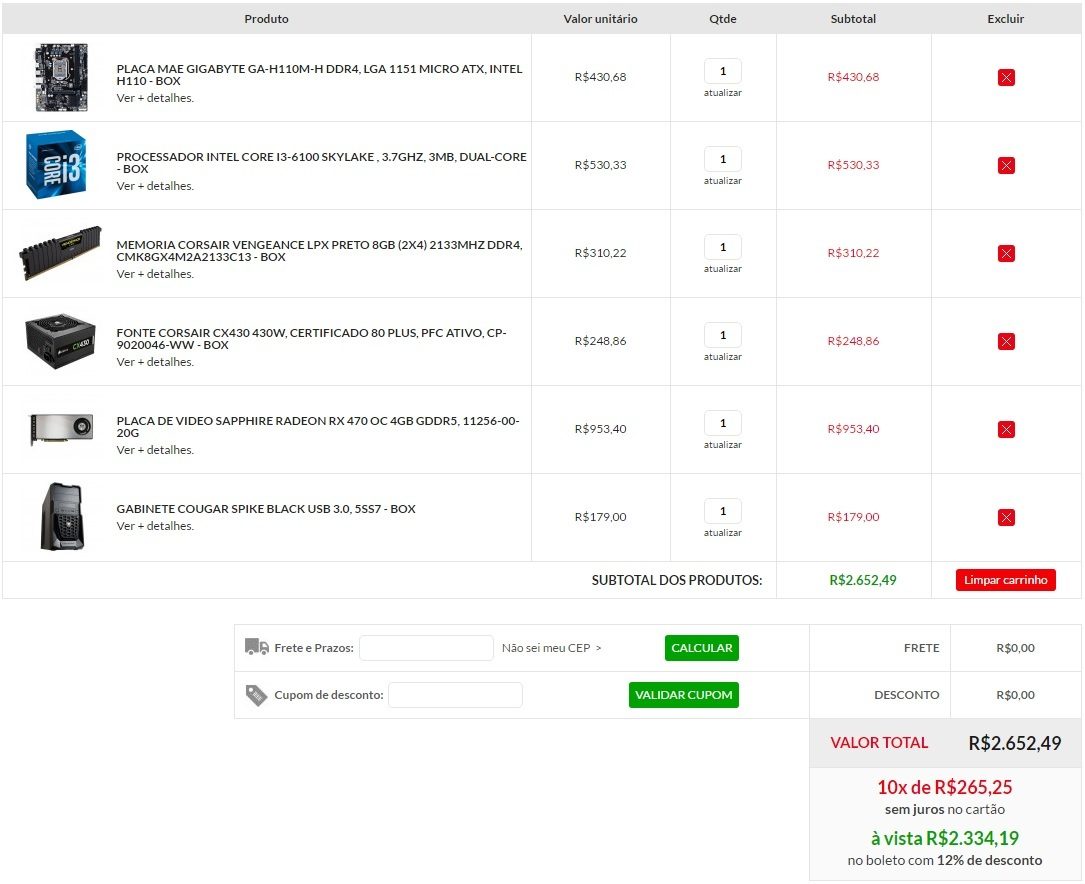Click the VALIDAR CUPOM button
The width and height of the screenshot is (1085, 884).
coord(684,695)
